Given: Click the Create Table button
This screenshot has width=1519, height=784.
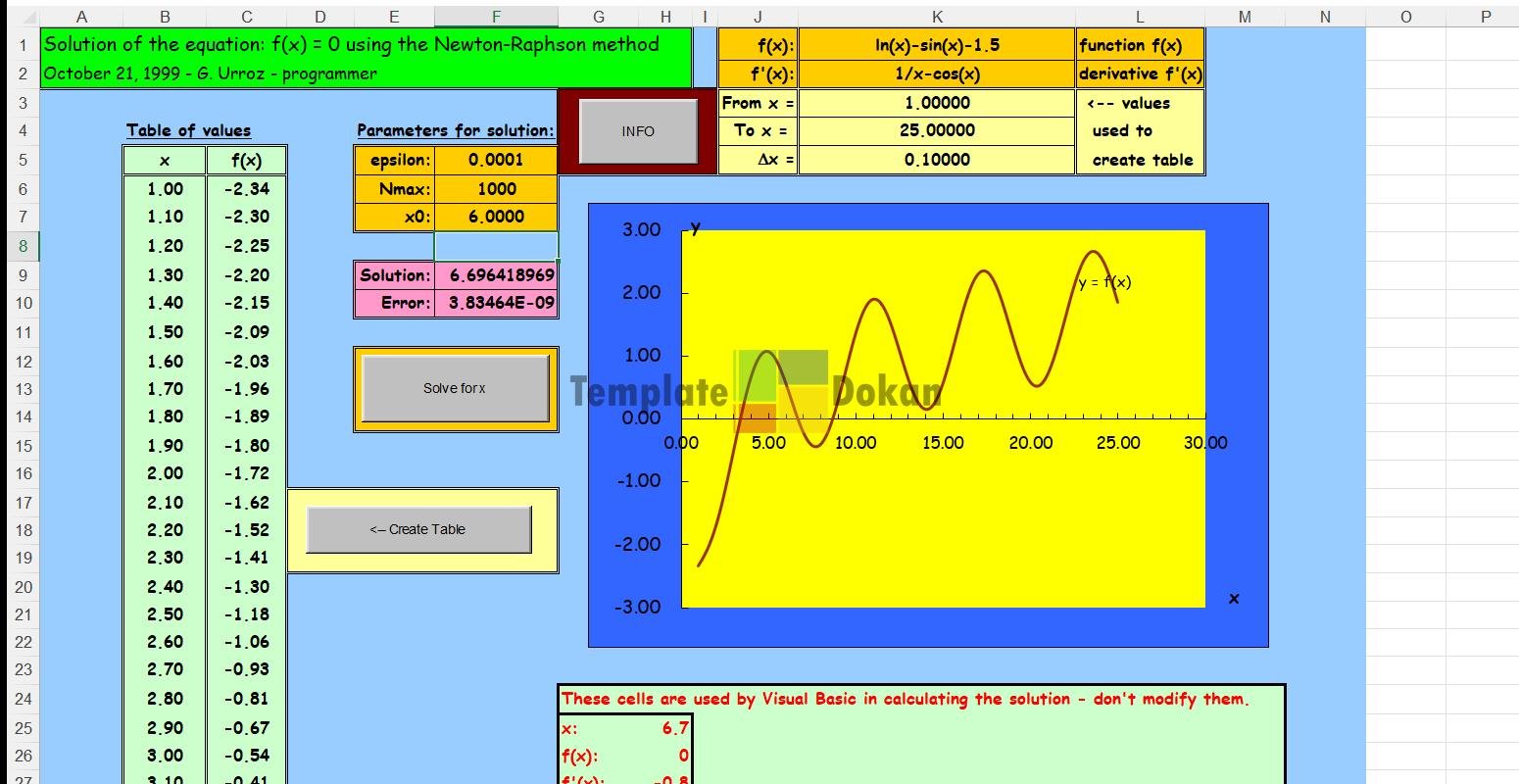Looking at the screenshot, I should point(418,529).
